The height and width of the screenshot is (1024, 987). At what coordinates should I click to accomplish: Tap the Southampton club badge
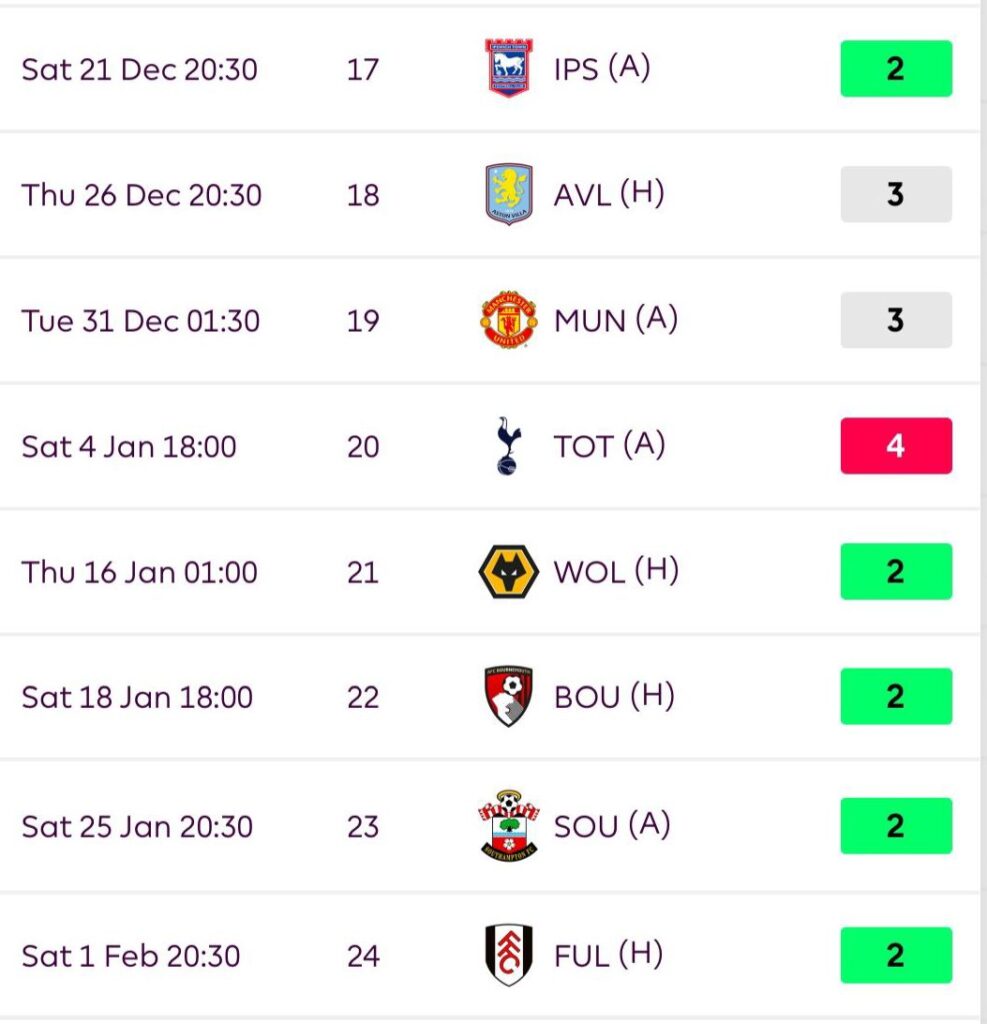(509, 826)
